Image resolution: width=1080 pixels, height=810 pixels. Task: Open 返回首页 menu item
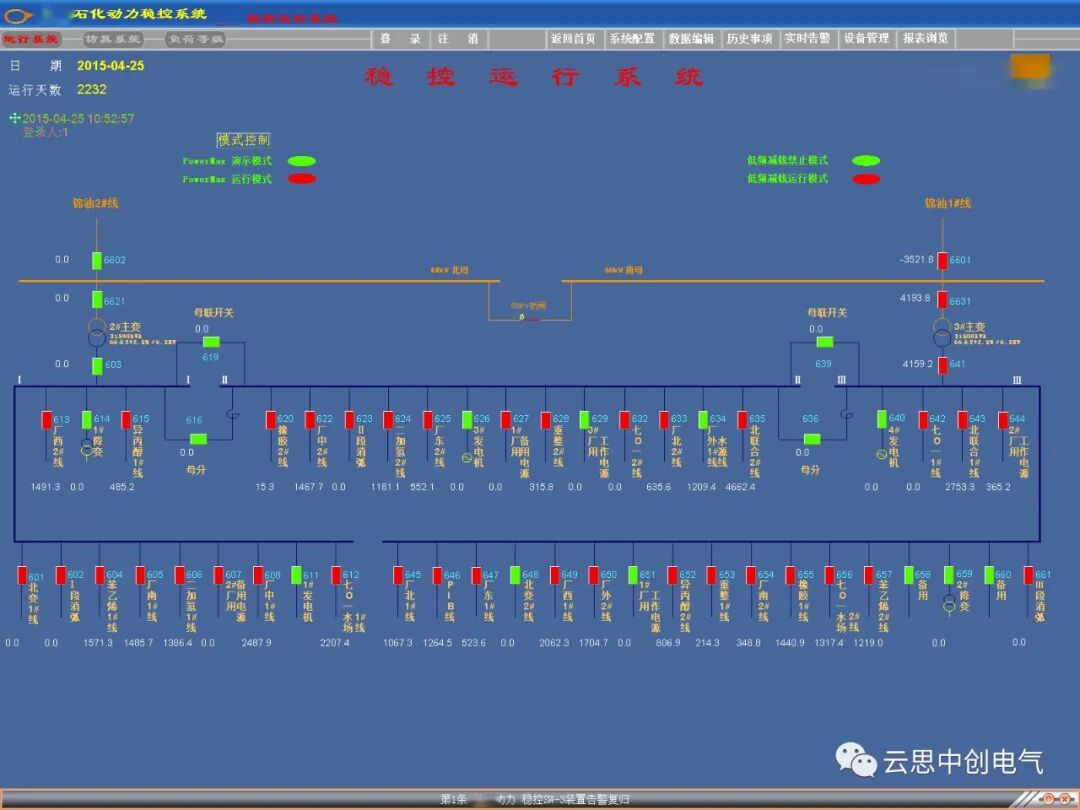coord(573,39)
